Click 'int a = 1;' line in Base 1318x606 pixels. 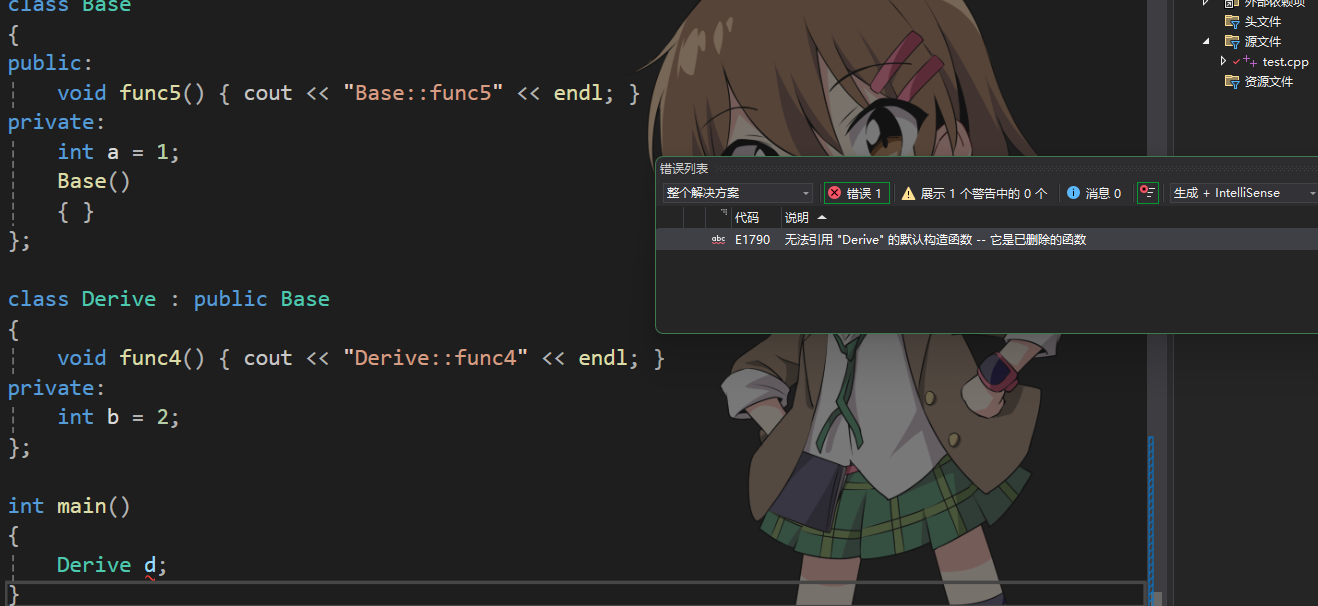point(118,152)
